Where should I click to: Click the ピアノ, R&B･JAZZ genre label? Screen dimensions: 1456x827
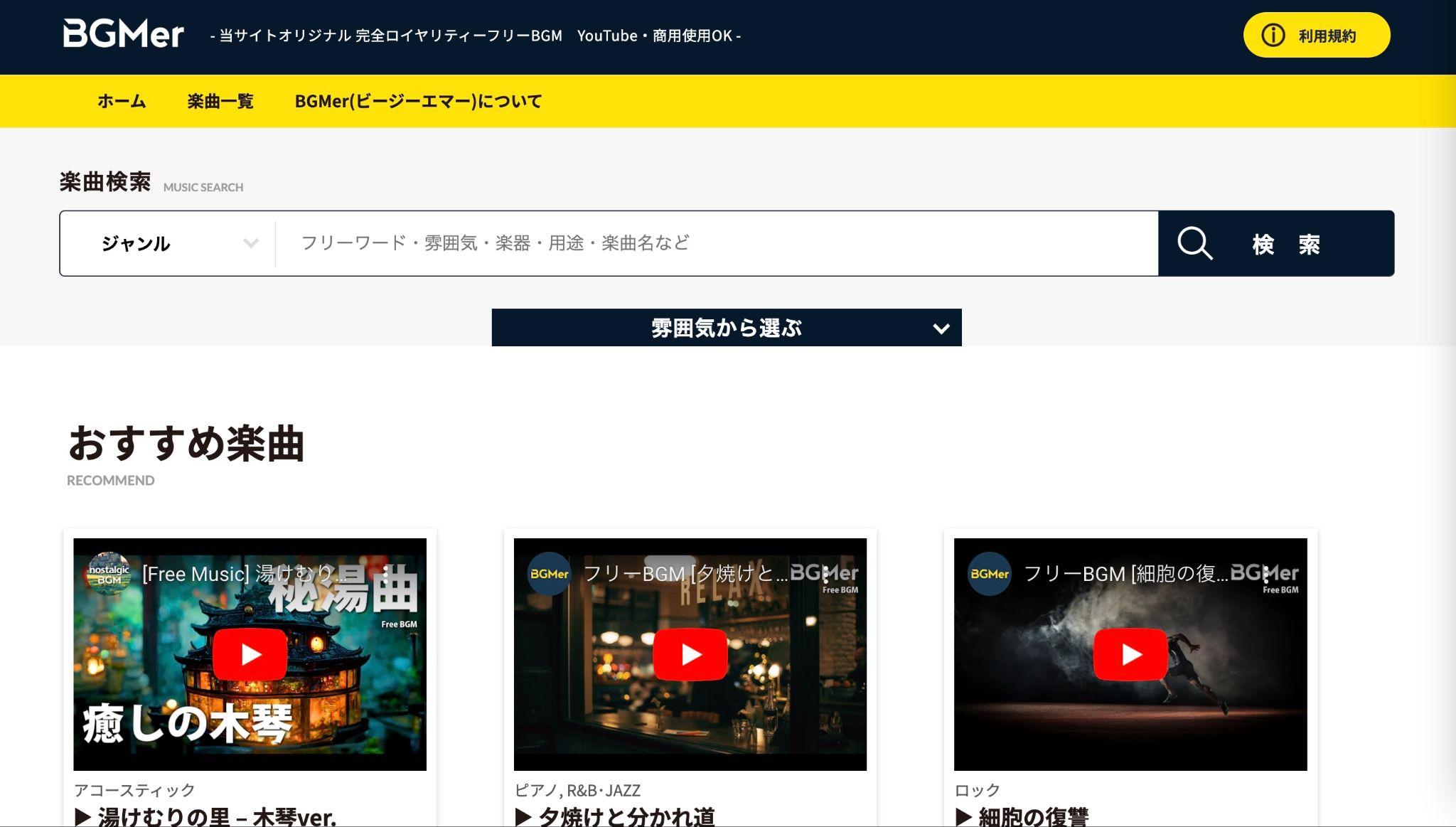[577, 790]
